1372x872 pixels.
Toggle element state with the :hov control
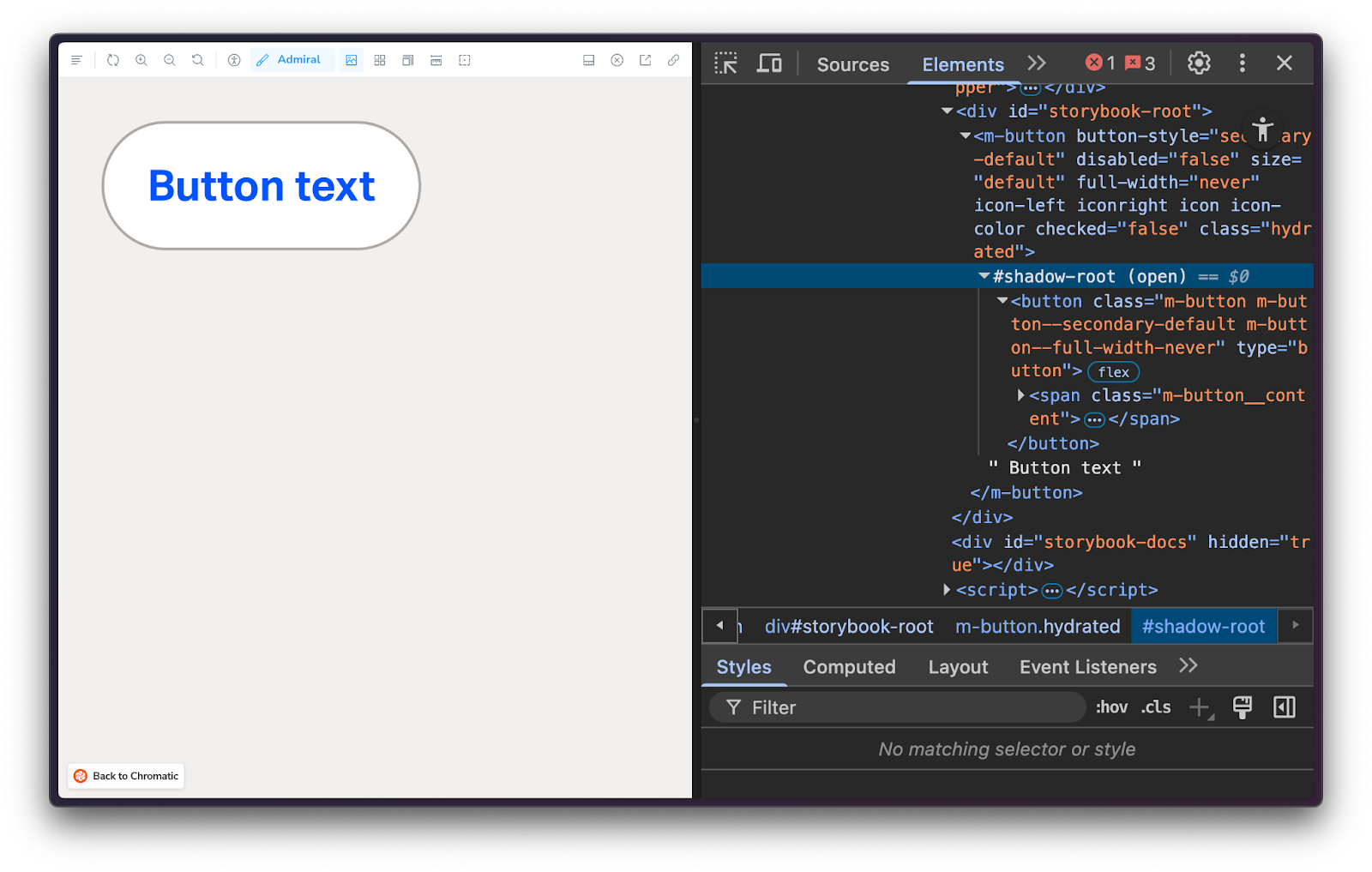tap(1111, 707)
